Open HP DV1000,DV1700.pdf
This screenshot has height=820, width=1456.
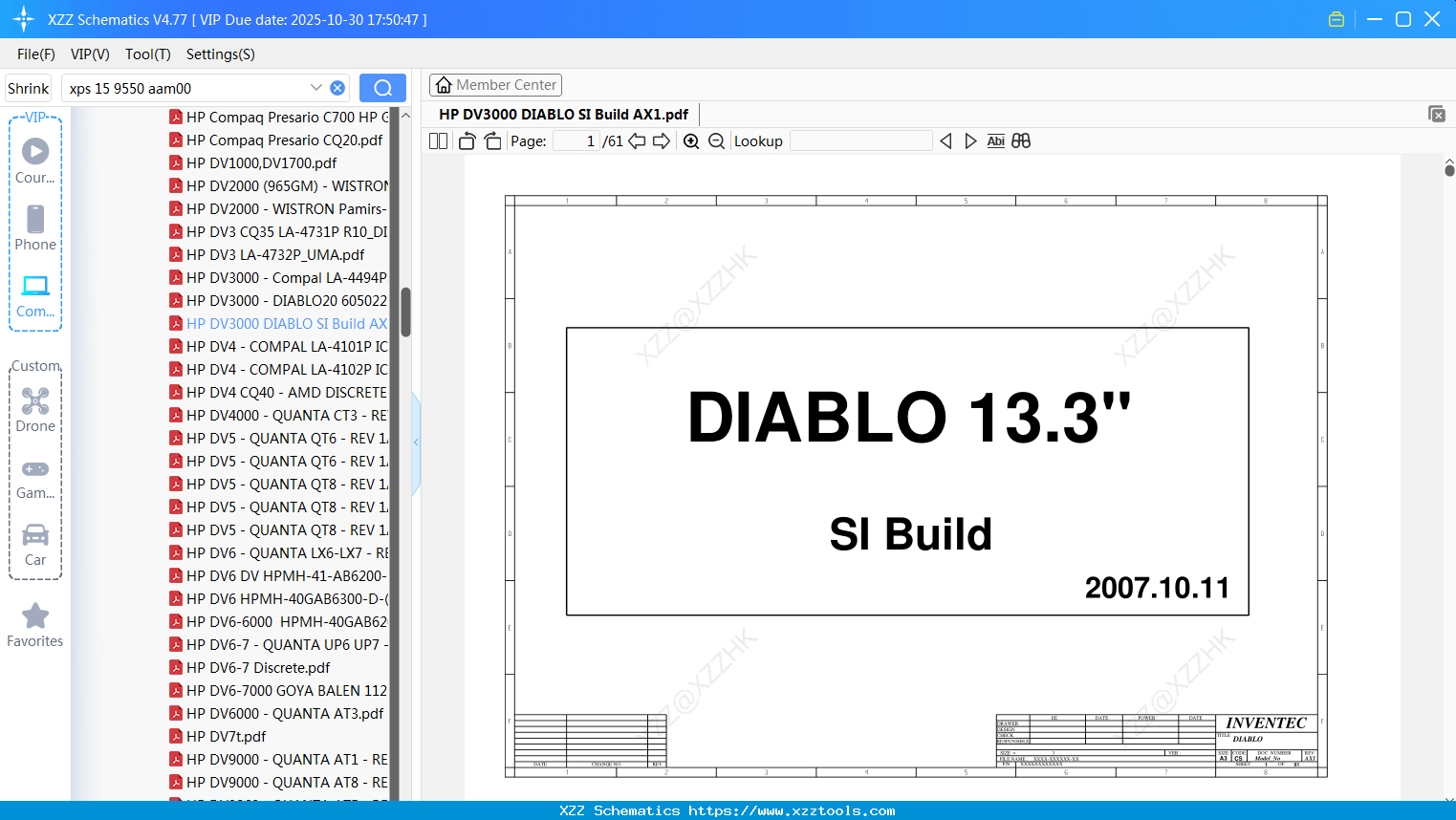point(254,162)
